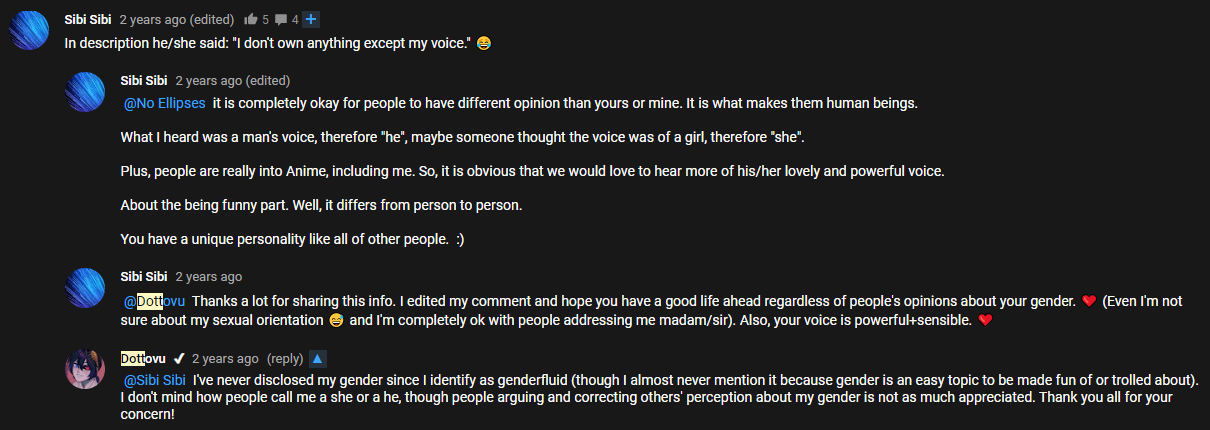Click Dottovu comment's "2 years ago" timestamp
Screen dimensions: 1210x430
[x=225, y=358]
